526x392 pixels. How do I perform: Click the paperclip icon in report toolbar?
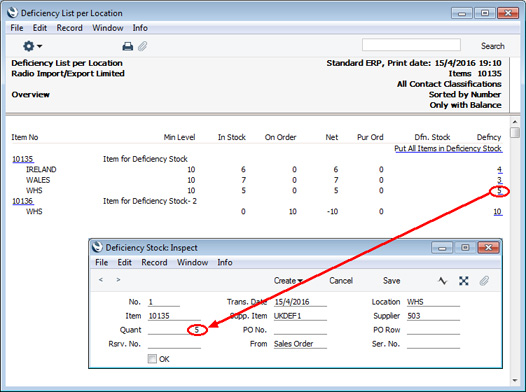click(143, 46)
